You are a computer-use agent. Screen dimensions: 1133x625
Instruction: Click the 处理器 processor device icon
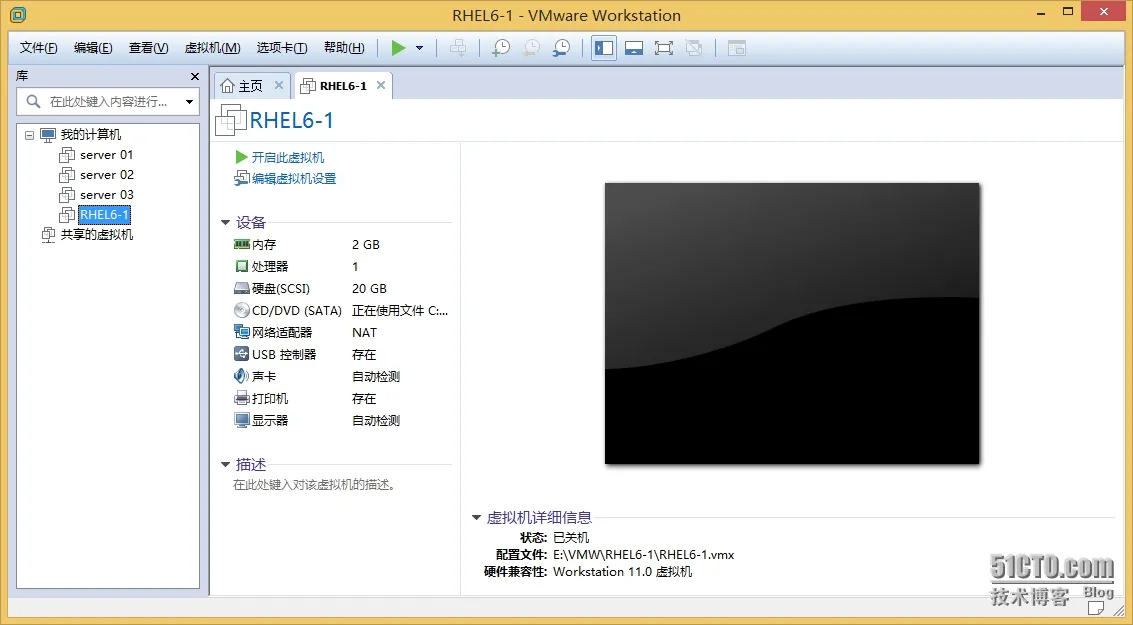tap(241, 267)
